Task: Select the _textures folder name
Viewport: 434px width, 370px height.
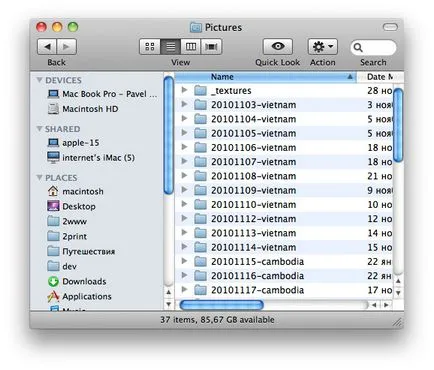Action: pos(231,90)
